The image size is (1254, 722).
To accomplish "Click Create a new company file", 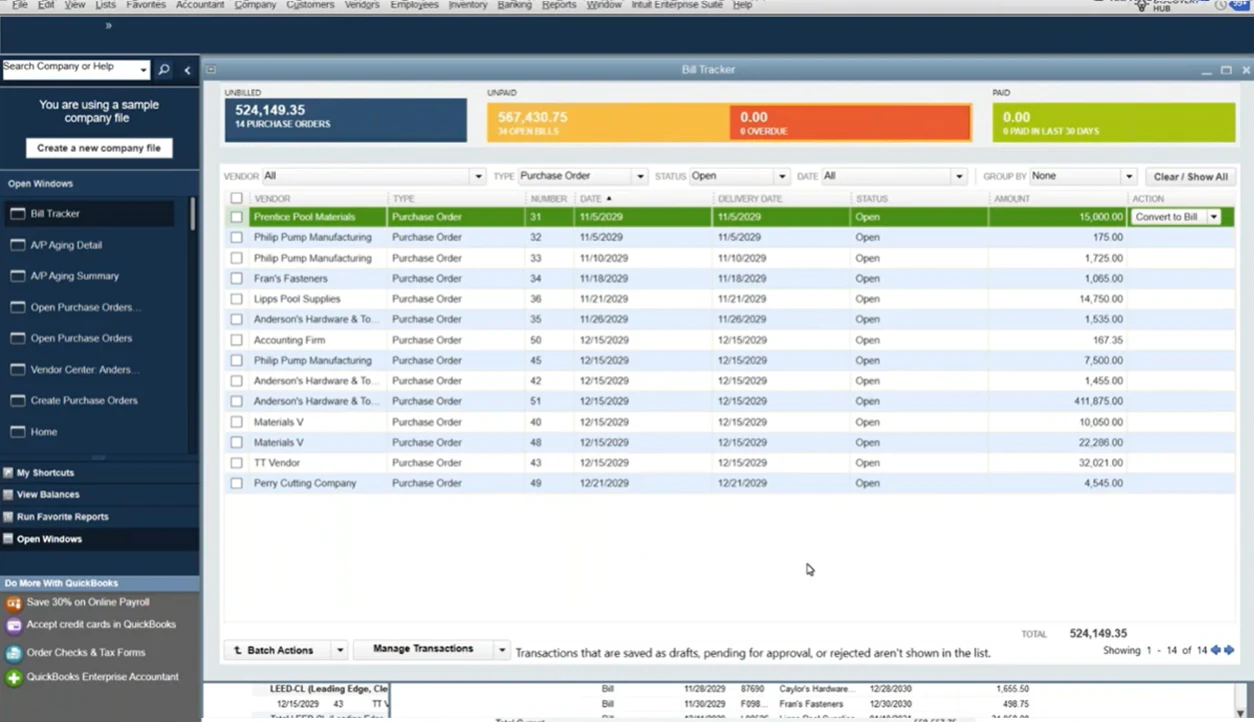I will tap(99, 148).
